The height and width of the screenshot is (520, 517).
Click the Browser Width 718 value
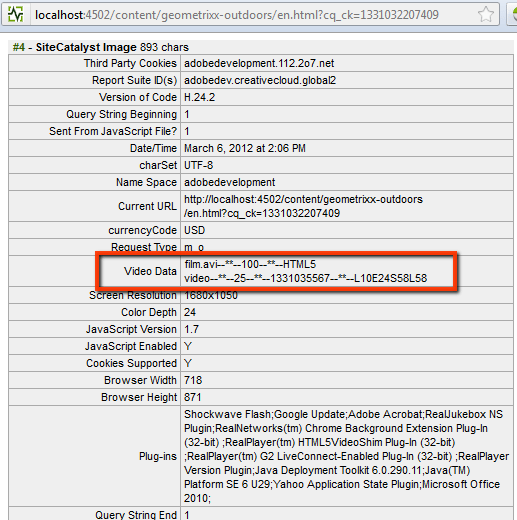click(193, 380)
